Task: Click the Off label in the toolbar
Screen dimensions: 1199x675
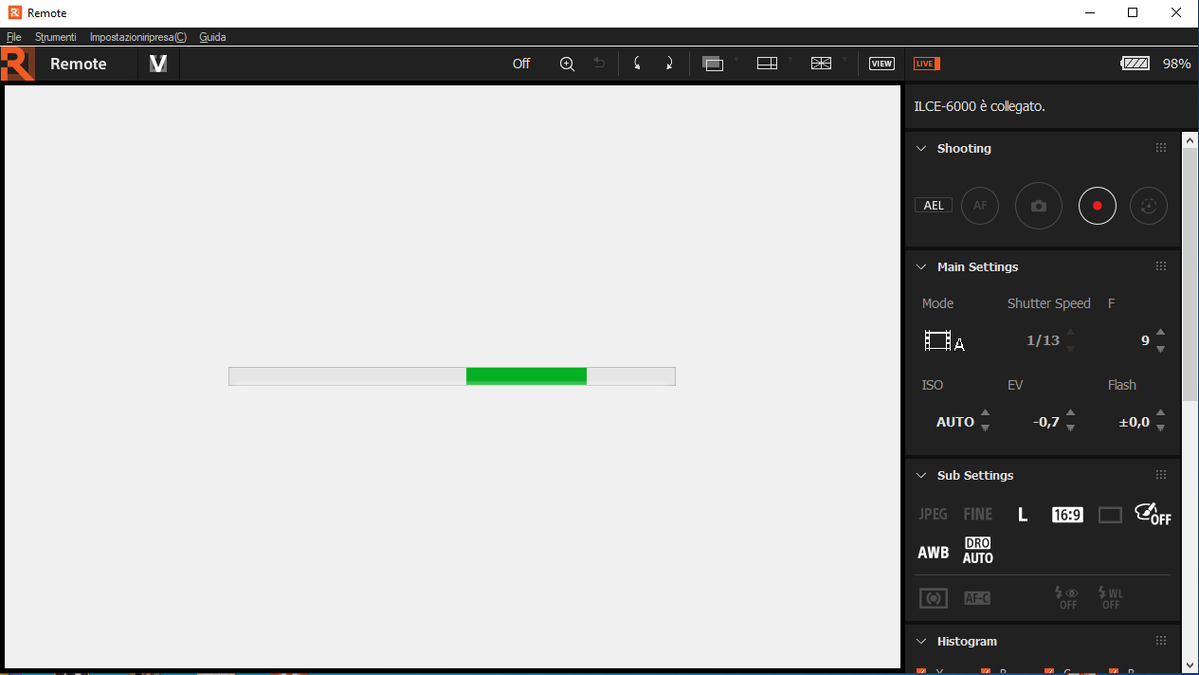Action: coord(521,64)
